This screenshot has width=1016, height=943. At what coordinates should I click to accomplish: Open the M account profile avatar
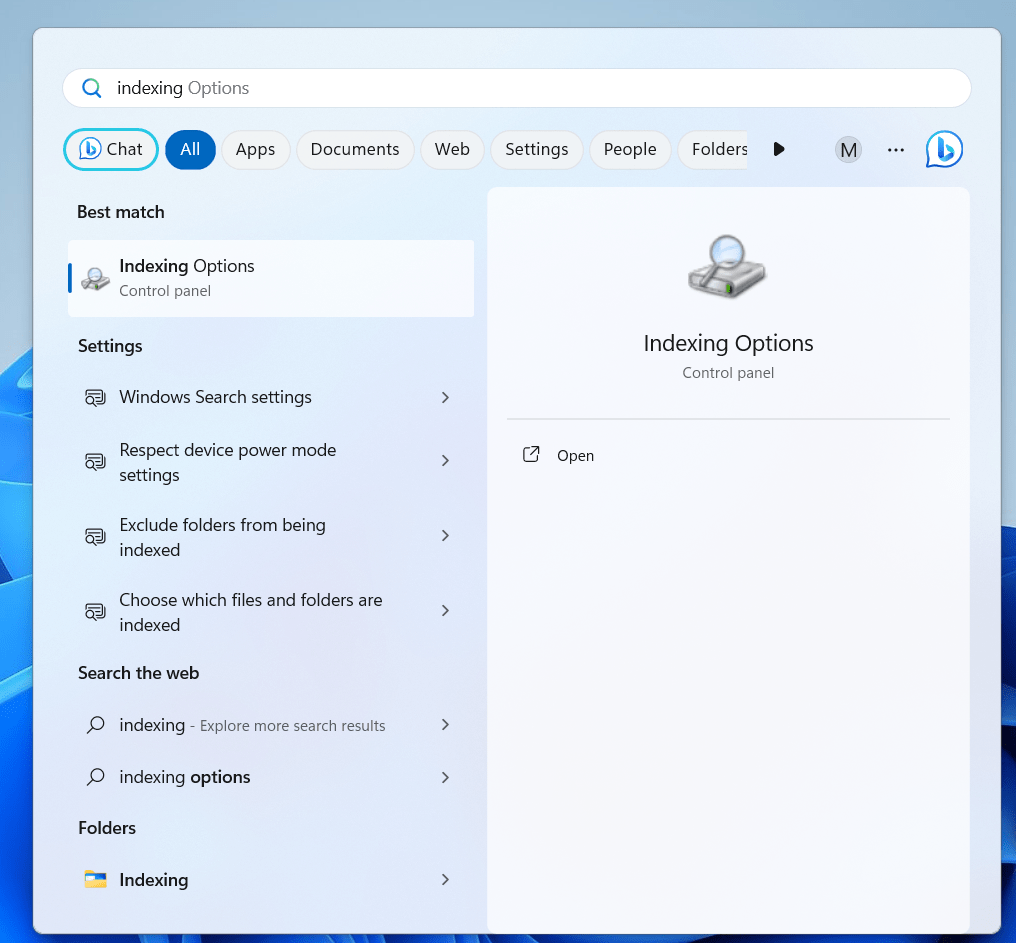point(848,150)
